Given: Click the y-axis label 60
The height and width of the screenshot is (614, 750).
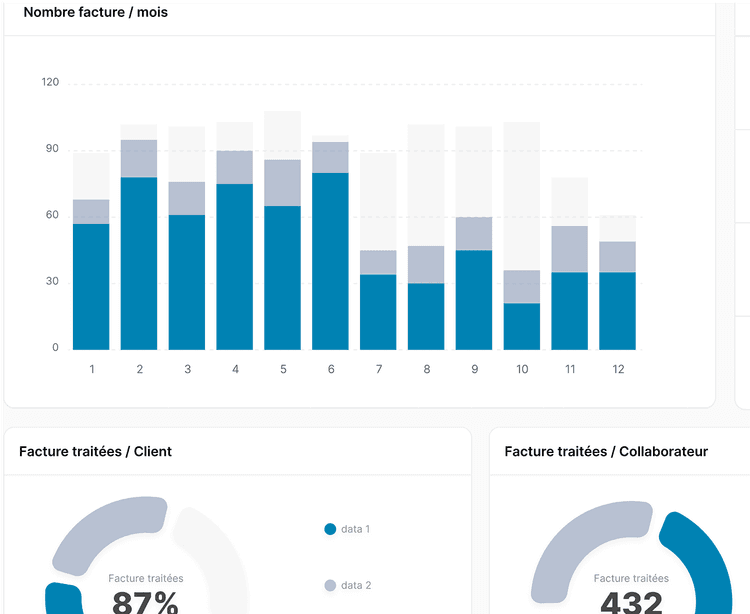Looking at the screenshot, I should tap(52, 215).
